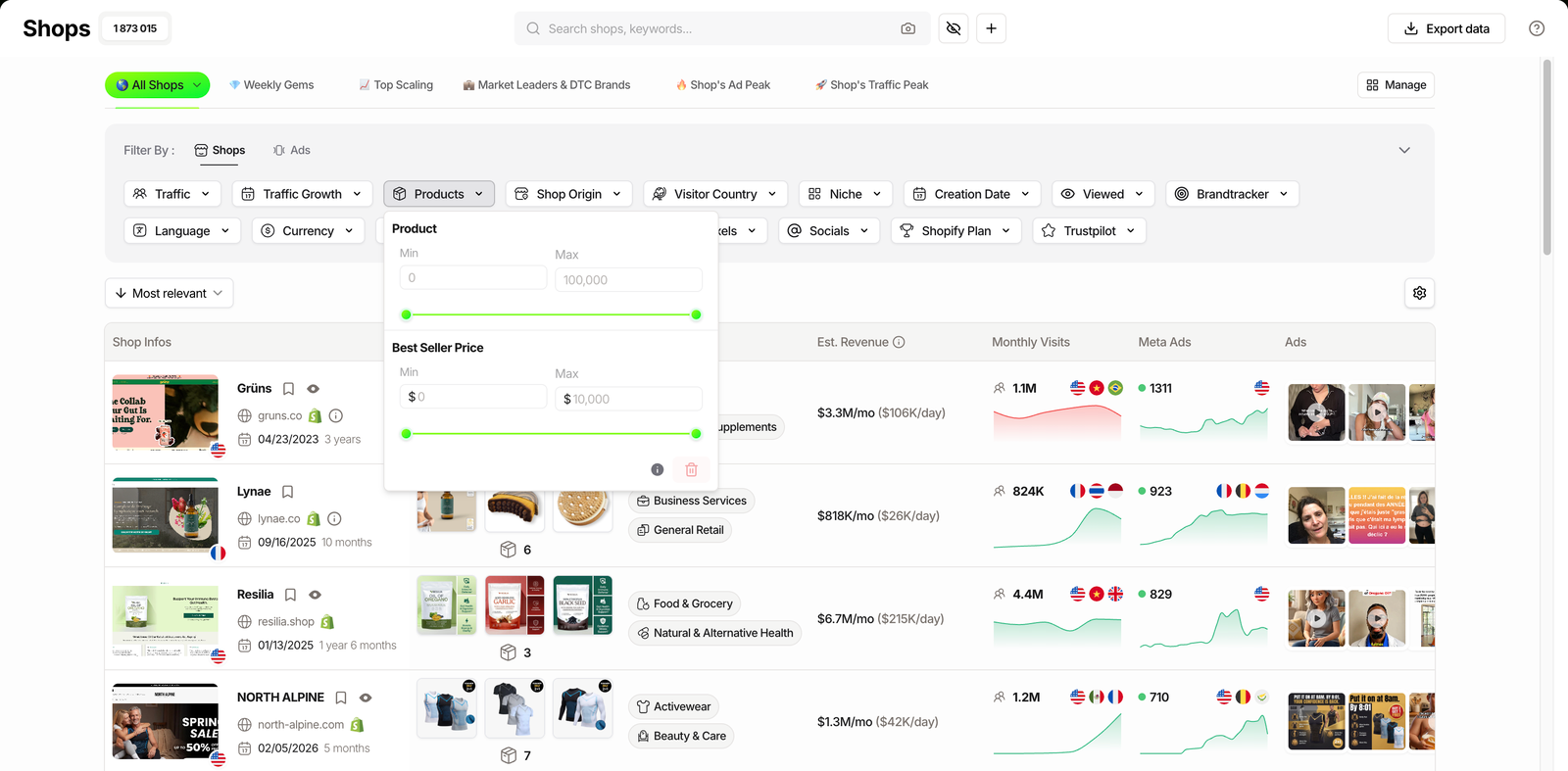Open the resilia.shop link

[x=286, y=621]
